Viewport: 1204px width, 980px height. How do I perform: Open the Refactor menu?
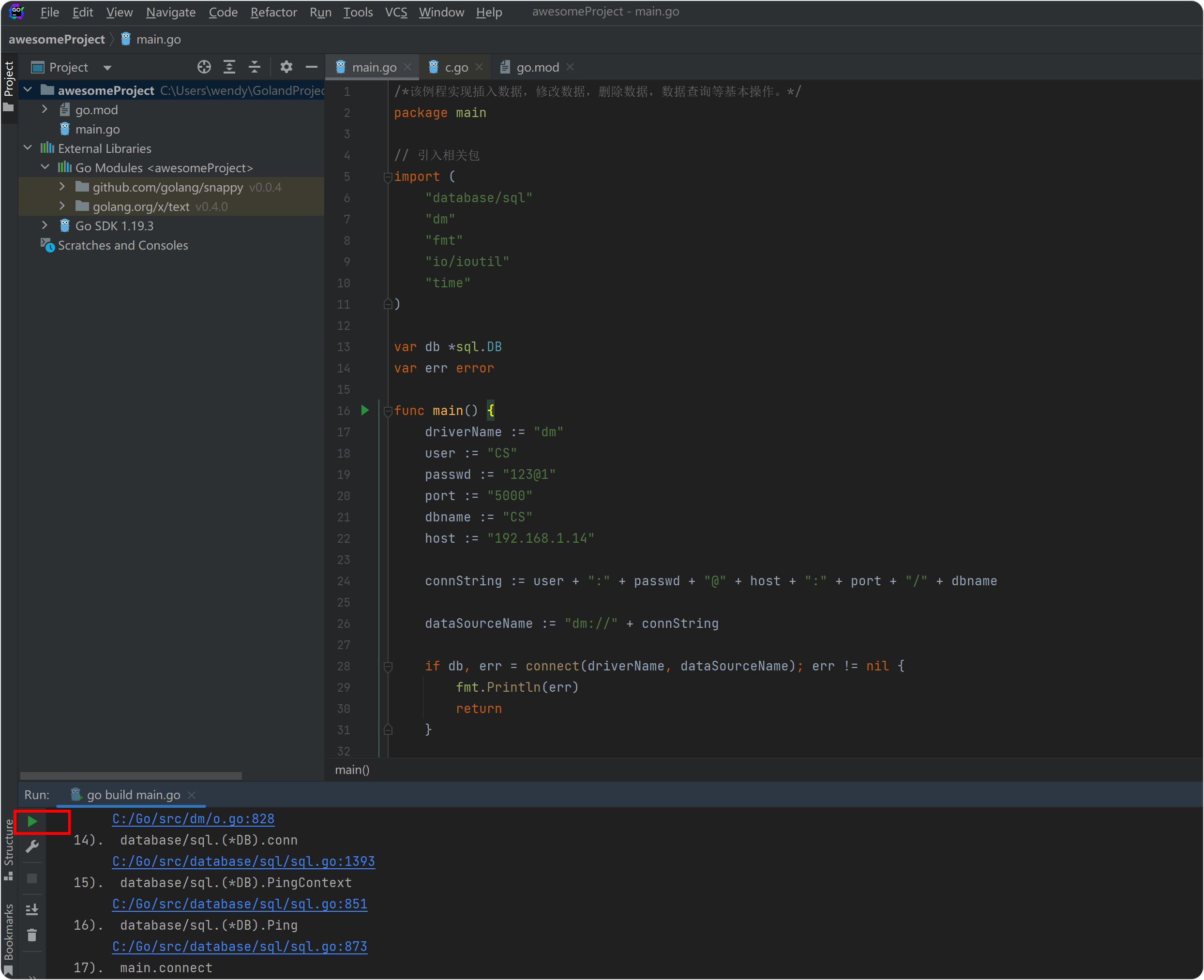273,12
